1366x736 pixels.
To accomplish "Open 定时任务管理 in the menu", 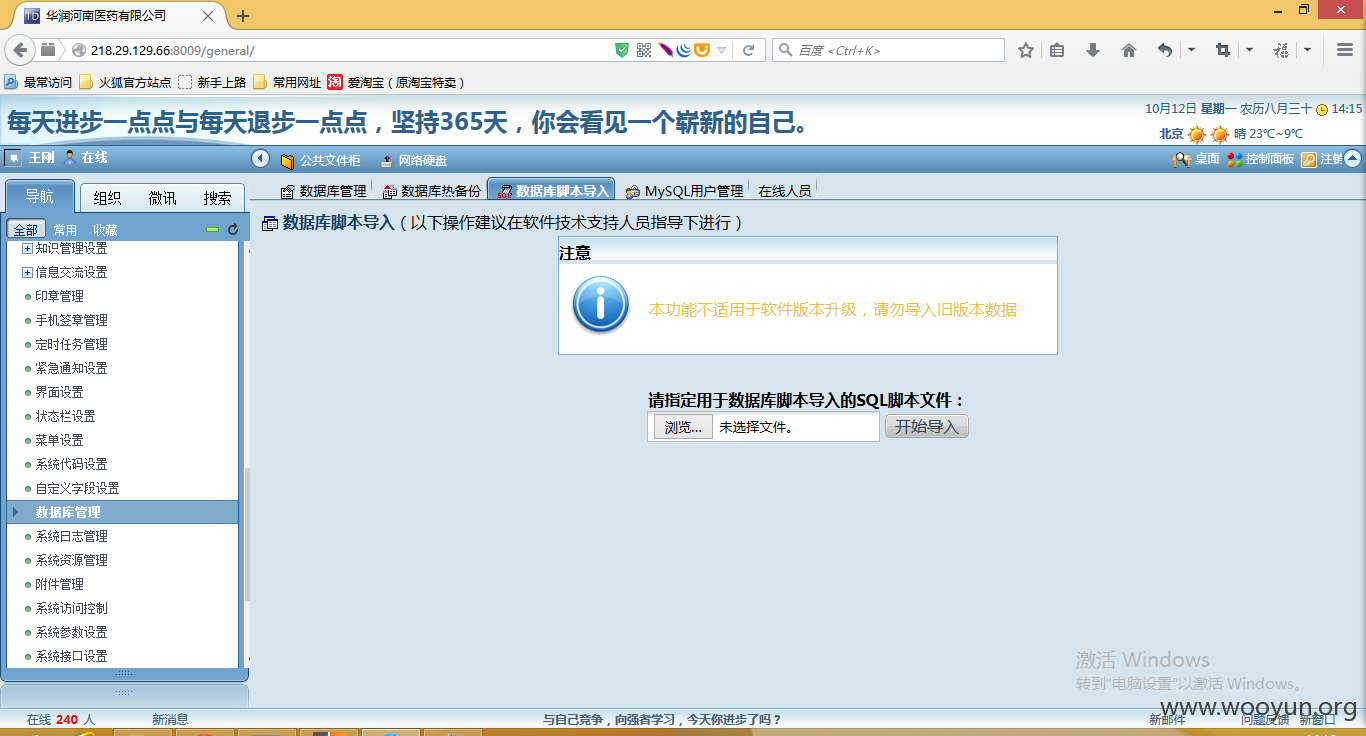I will coord(71,344).
